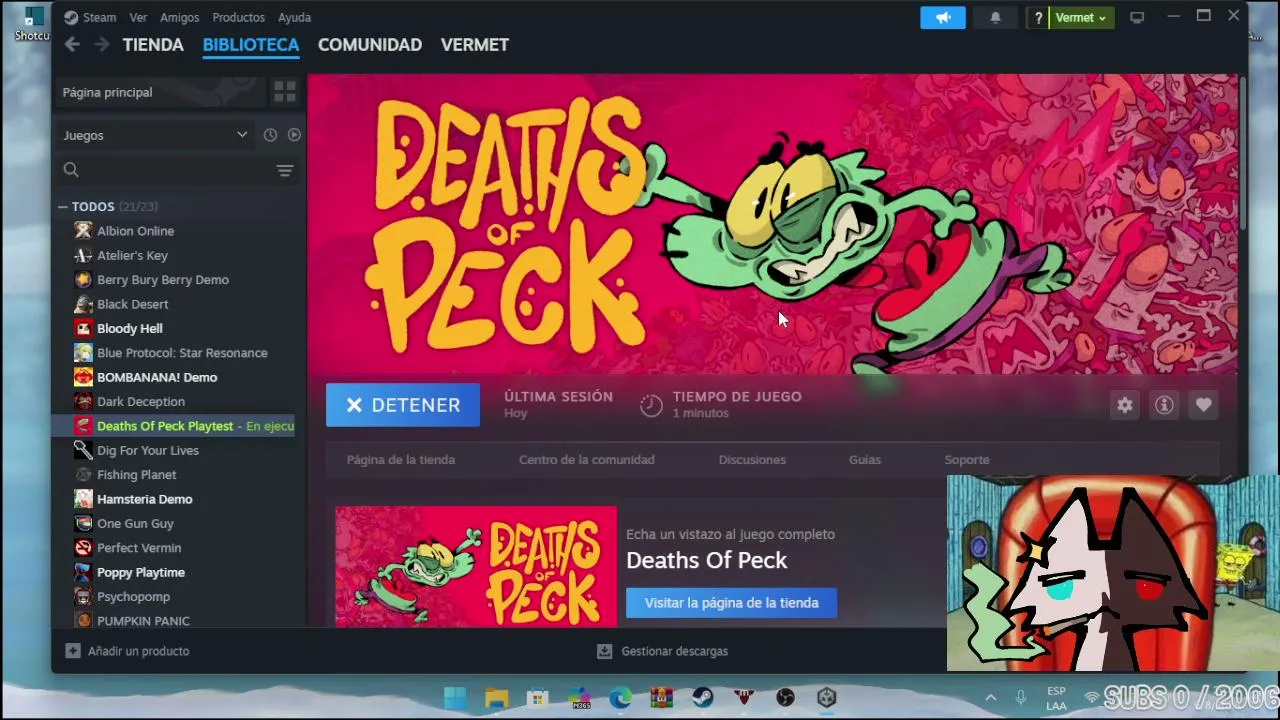The width and height of the screenshot is (1280, 720).
Task: Go forward with the right arrow
Action: pos(101,44)
